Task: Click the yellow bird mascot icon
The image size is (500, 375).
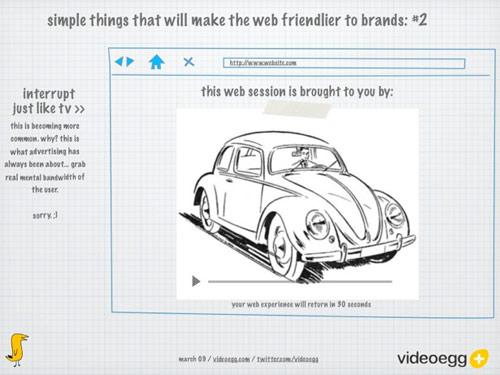Action: (17, 349)
